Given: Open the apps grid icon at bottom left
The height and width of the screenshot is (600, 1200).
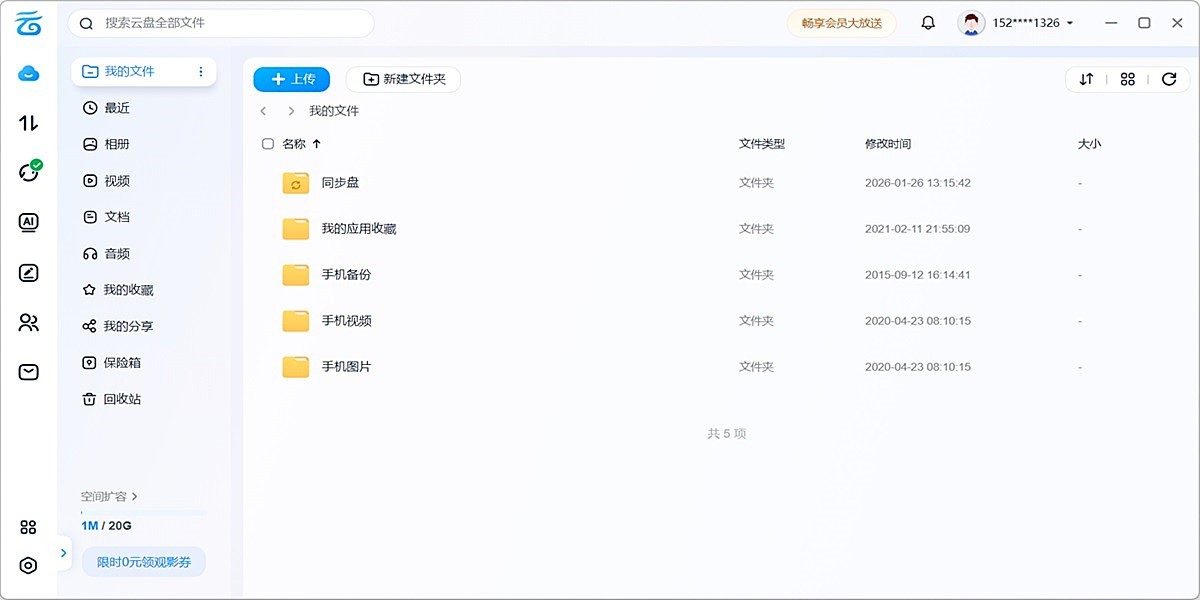Looking at the screenshot, I should [28, 526].
